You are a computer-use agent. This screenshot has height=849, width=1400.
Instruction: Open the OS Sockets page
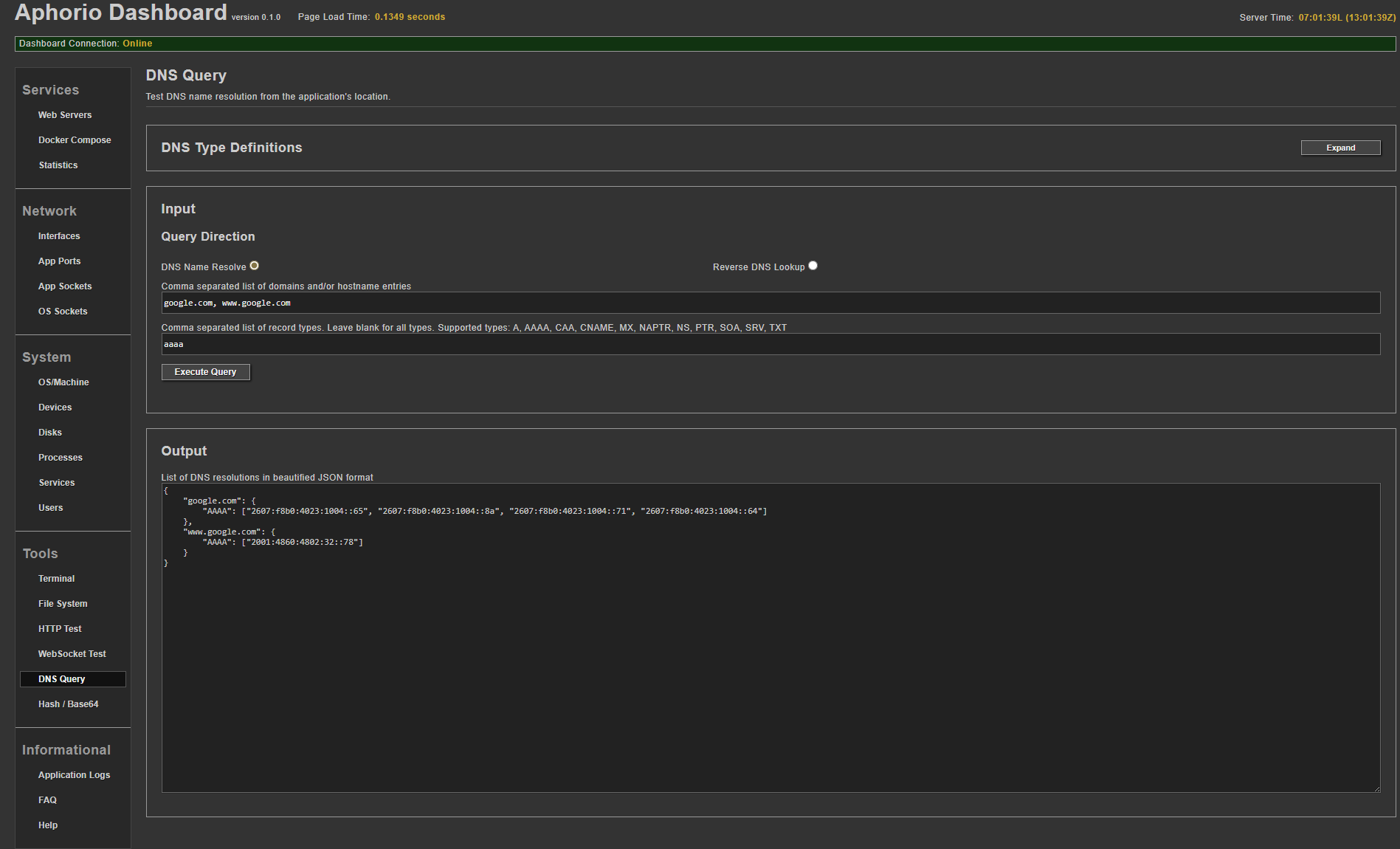pyautogui.click(x=63, y=312)
